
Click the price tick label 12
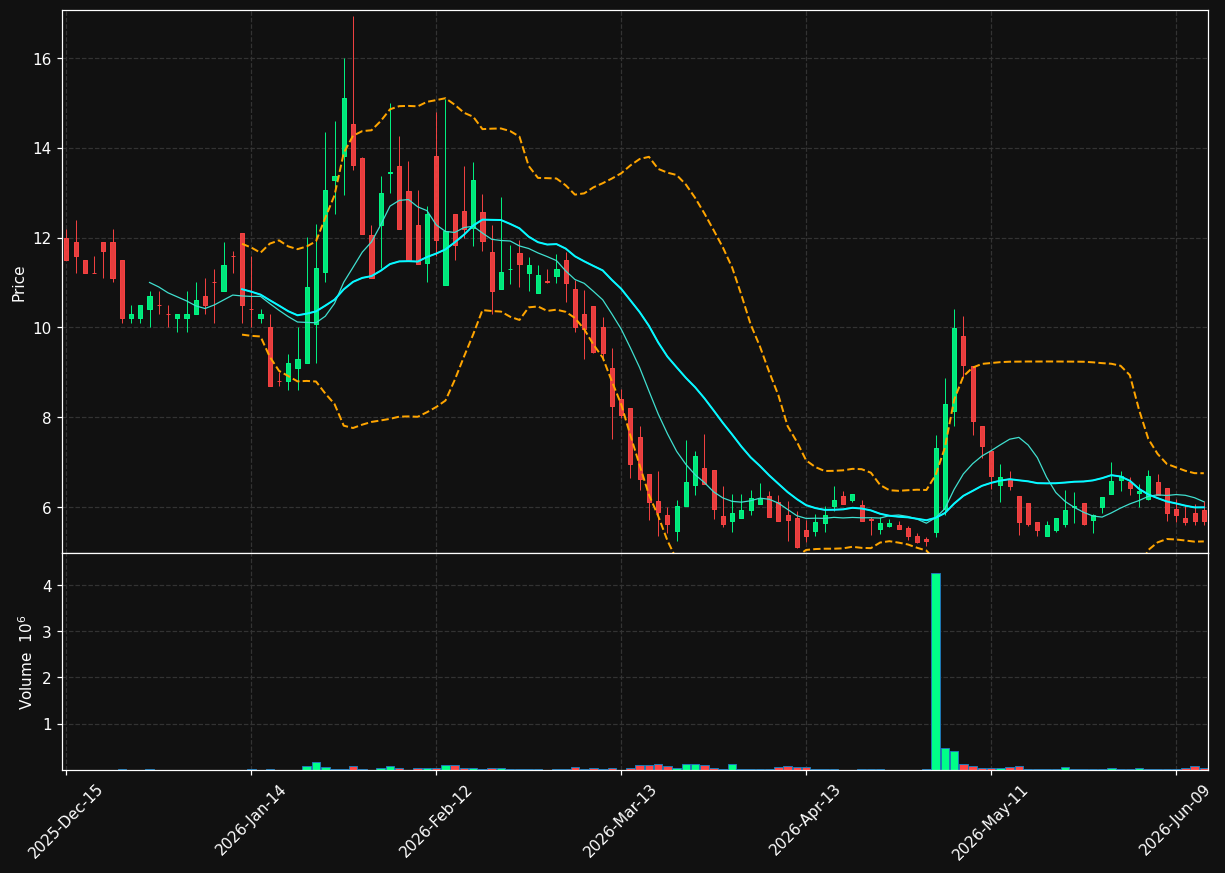[x=43, y=238]
